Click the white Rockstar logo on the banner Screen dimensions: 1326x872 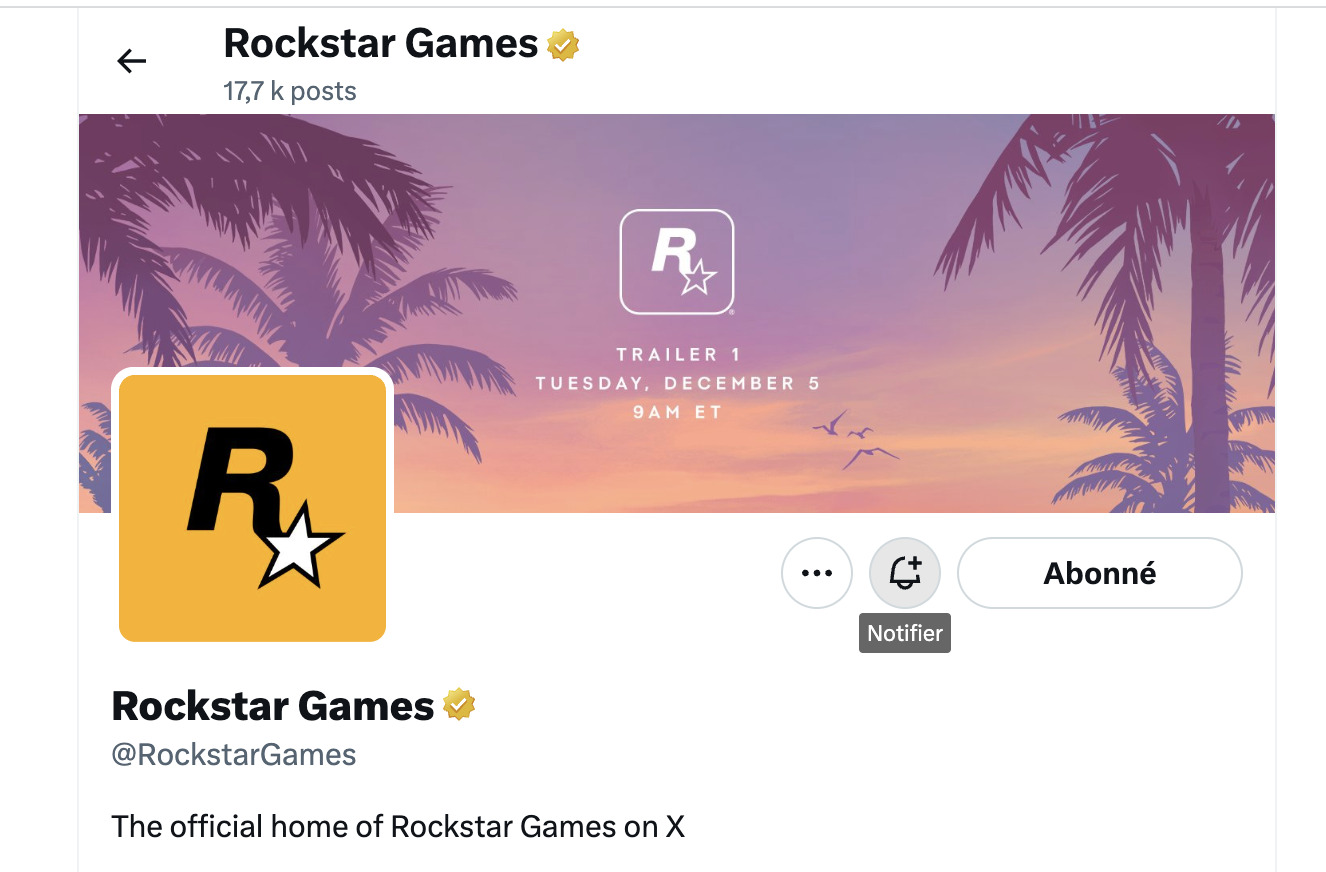(677, 262)
